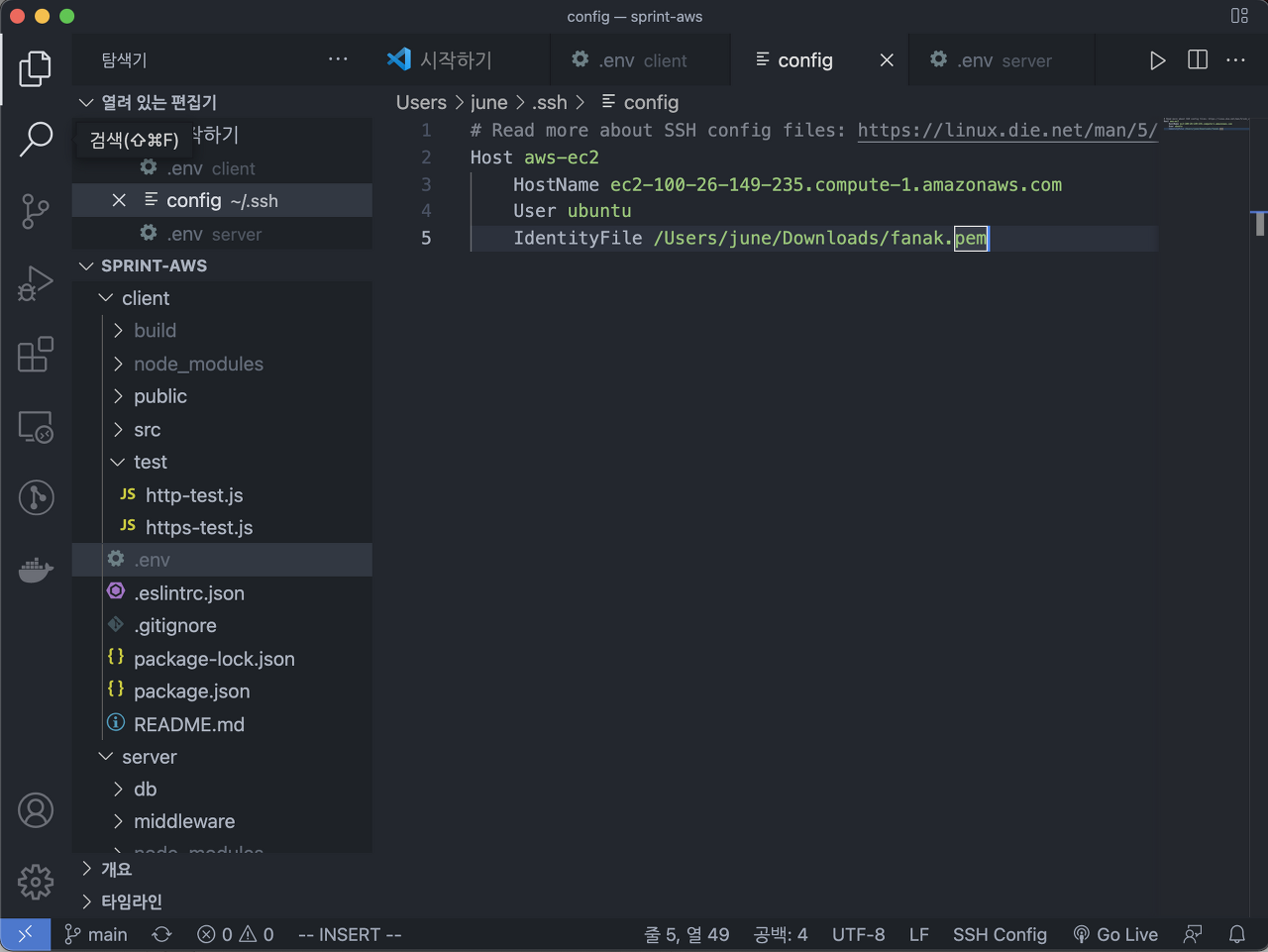Image resolution: width=1268 pixels, height=952 pixels.
Task: Collapse the 열려 있는 편집기 section
Action: tap(223, 102)
